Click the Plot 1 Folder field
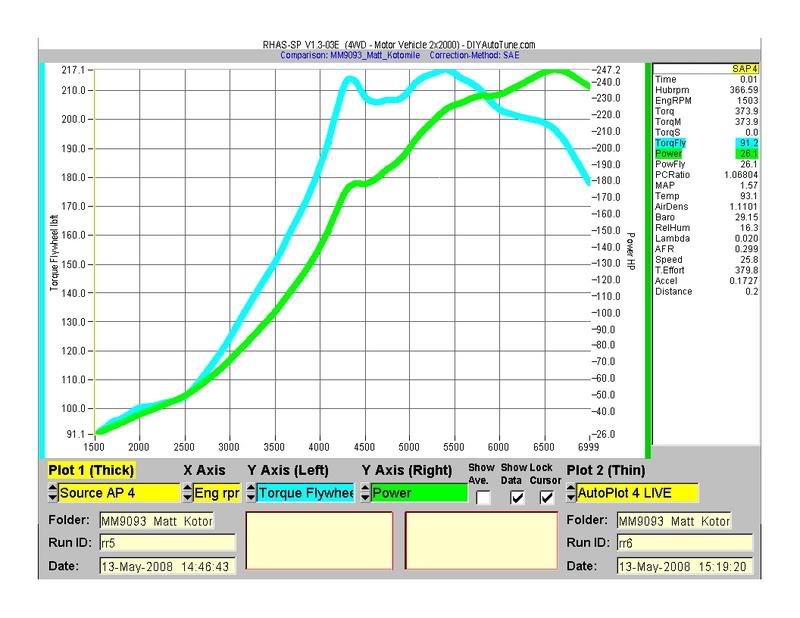Image resolution: width=800 pixels, height=618 pixels. (157, 521)
